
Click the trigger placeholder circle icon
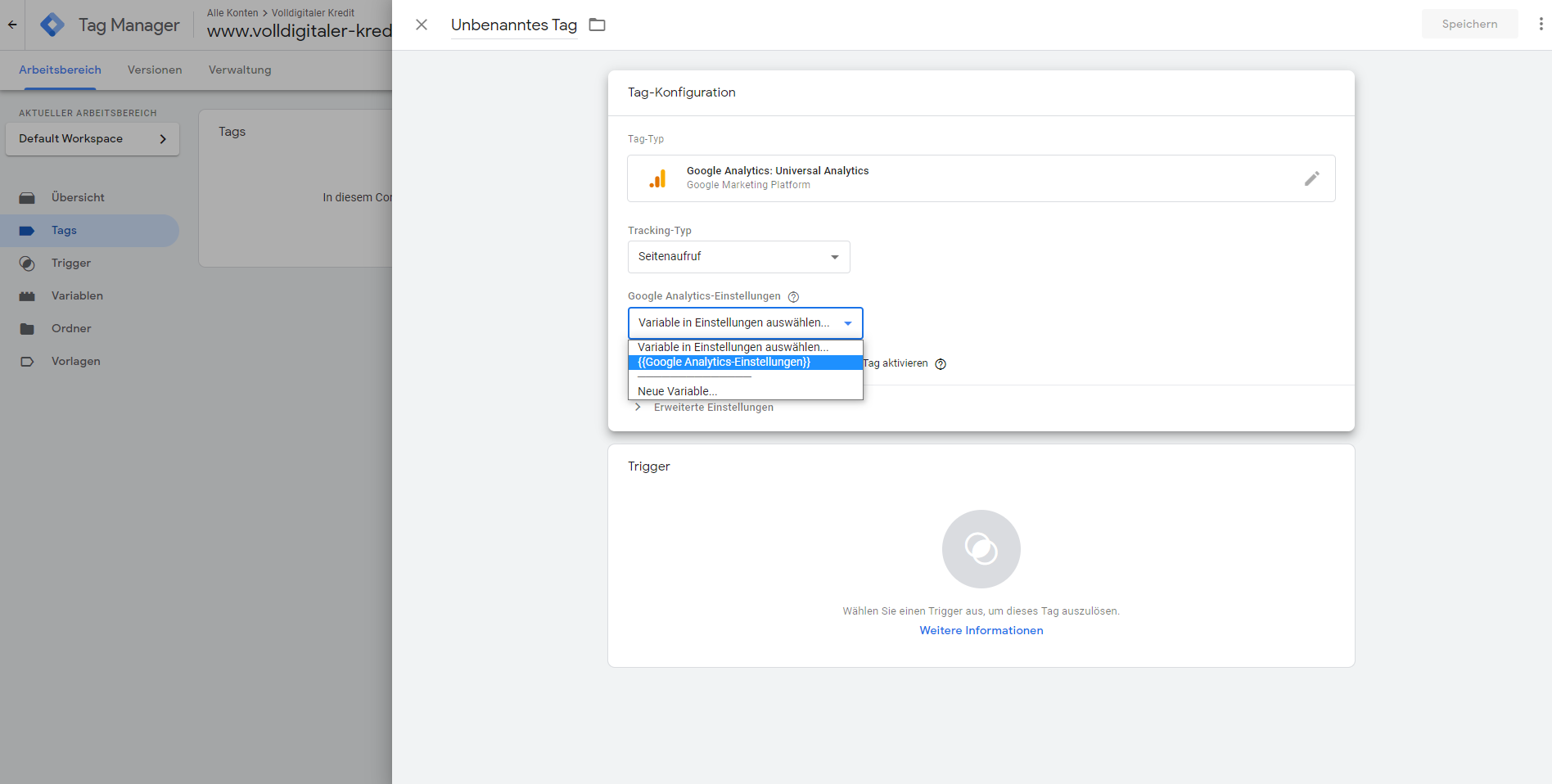pos(981,549)
